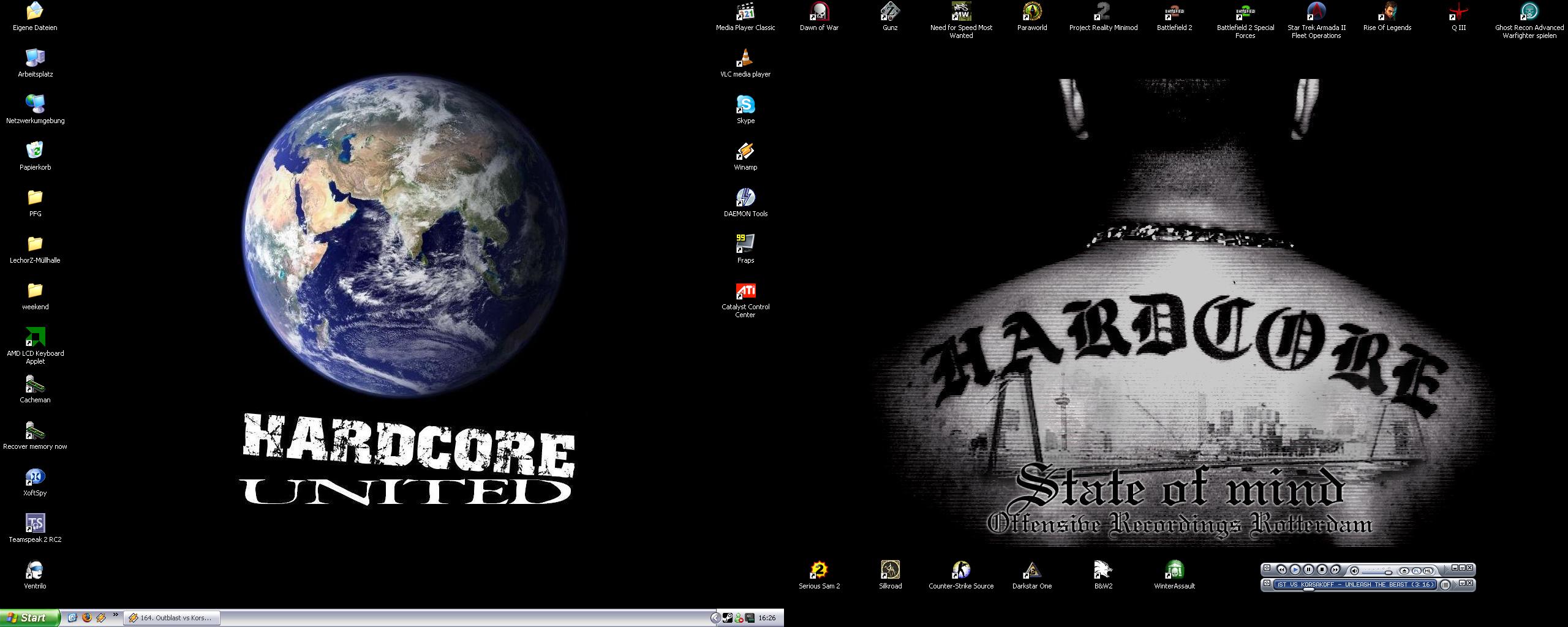Click the Recover memory now shortcut
Viewport: 1568px width, 627px height.
tap(35, 435)
